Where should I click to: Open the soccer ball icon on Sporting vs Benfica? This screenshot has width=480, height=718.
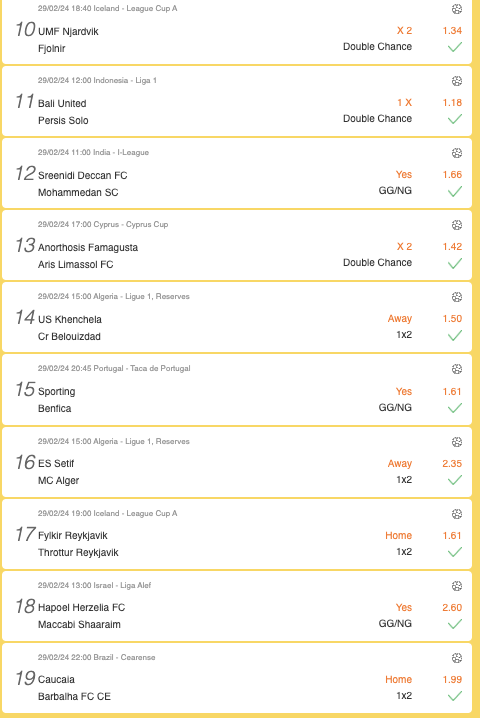[x=457, y=369]
